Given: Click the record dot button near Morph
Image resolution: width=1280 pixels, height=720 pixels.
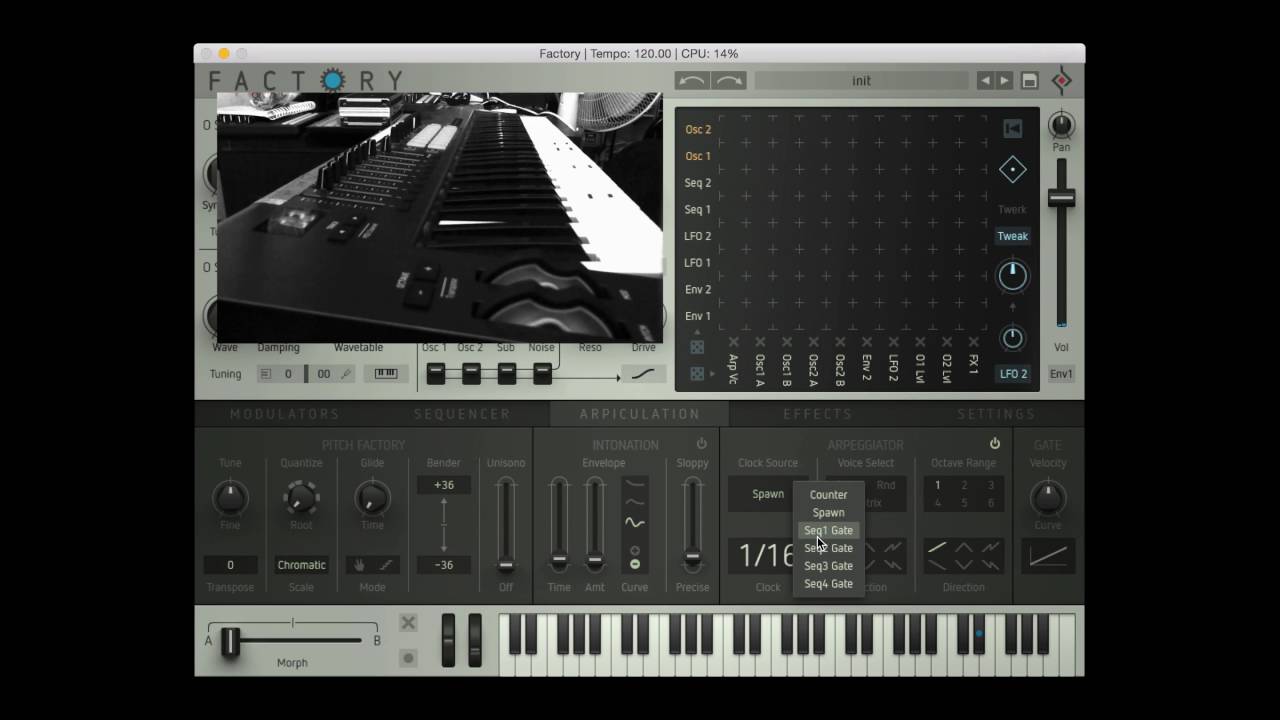Looking at the screenshot, I should [x=408, y=658].
